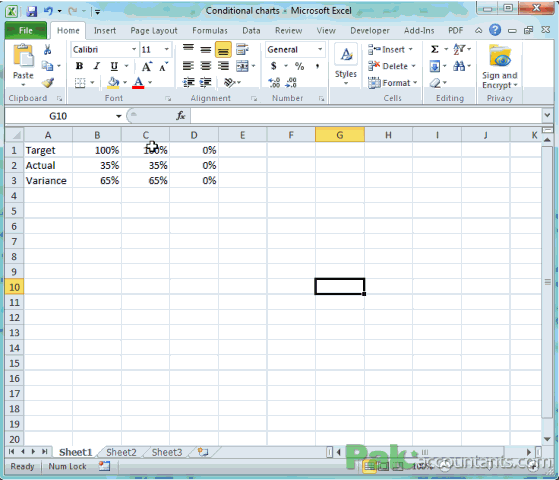Click the Insert Function fx icon
559x480 pixels.
(181, 116)
